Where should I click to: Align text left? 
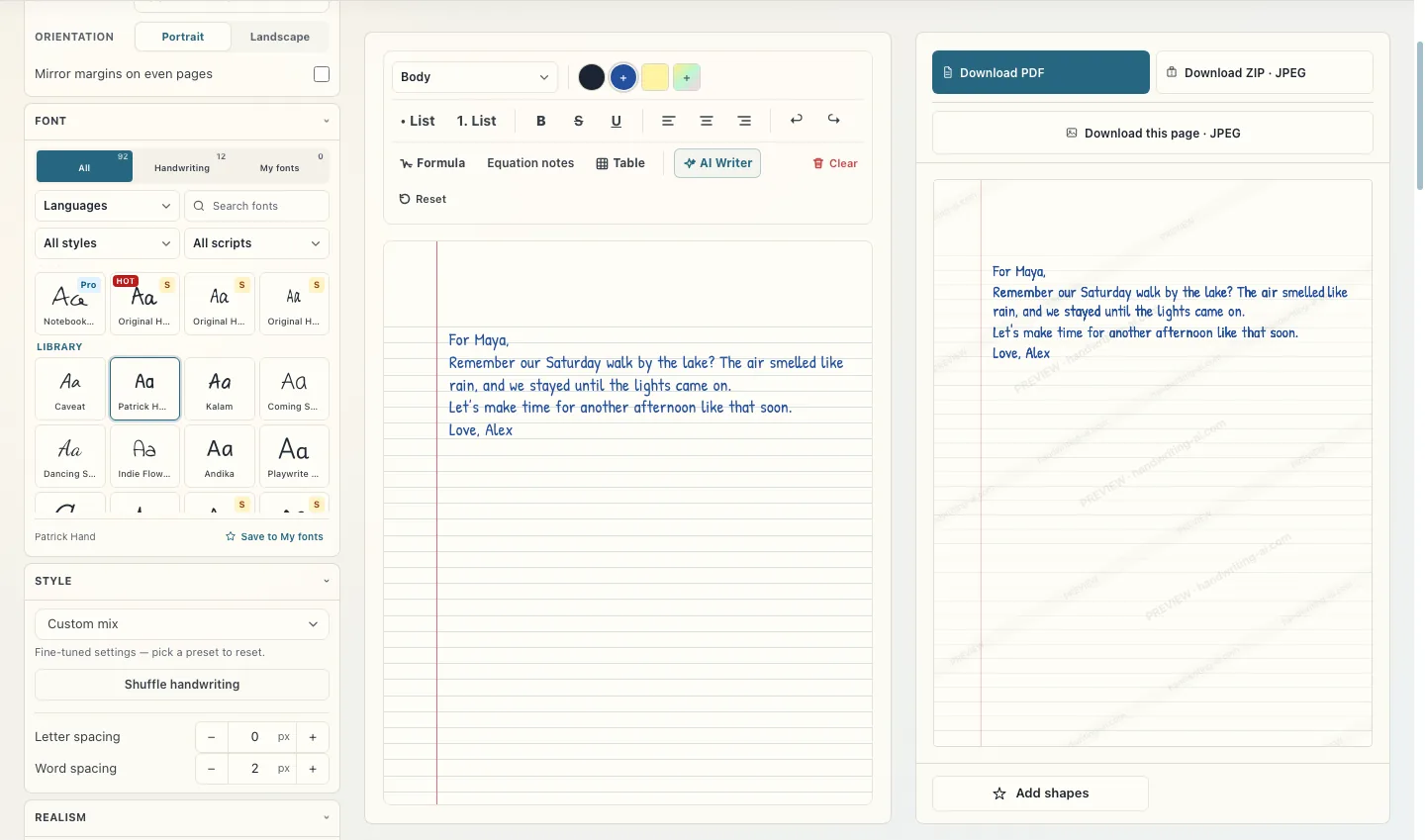[669, 121]
